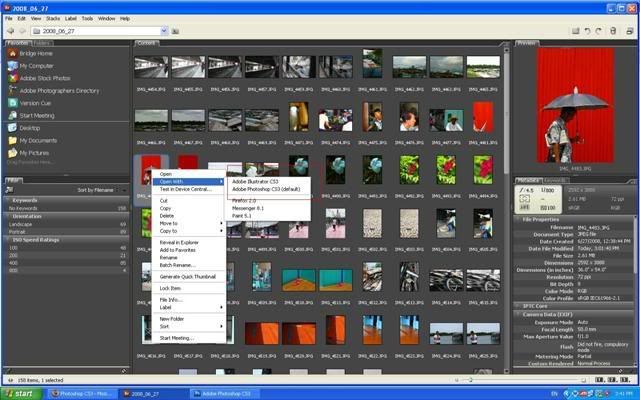This screenshot has width=640, height=400.
Task: Collapse the ISO Speed Ratings section
Action: 7,240
